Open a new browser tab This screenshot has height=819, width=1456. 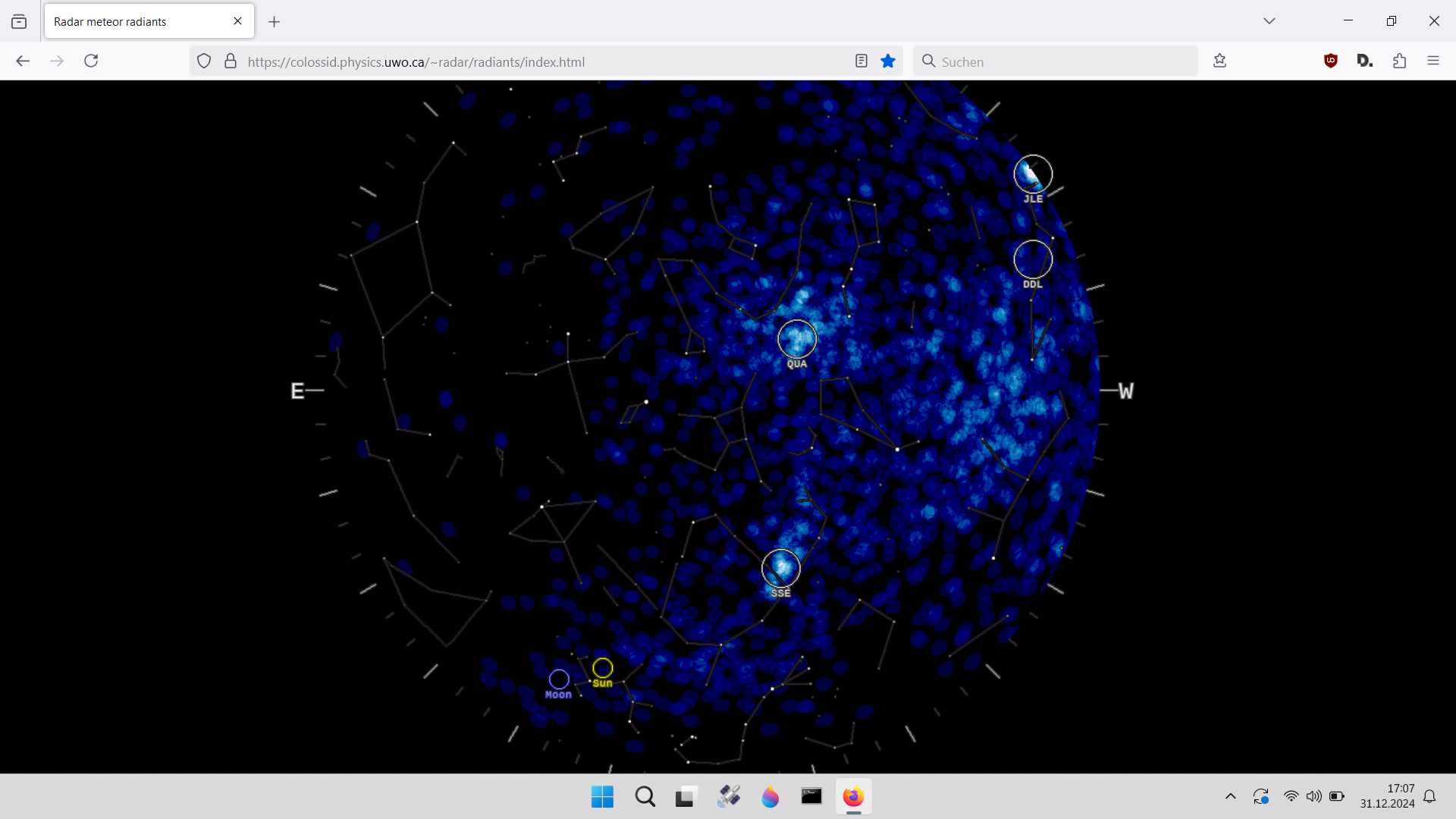275,22
